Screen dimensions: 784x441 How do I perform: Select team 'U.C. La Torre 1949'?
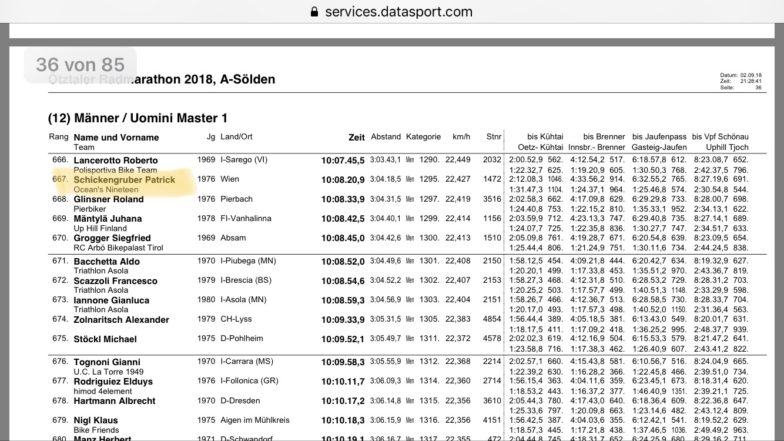pyautogui.click(x=108, y=372)
